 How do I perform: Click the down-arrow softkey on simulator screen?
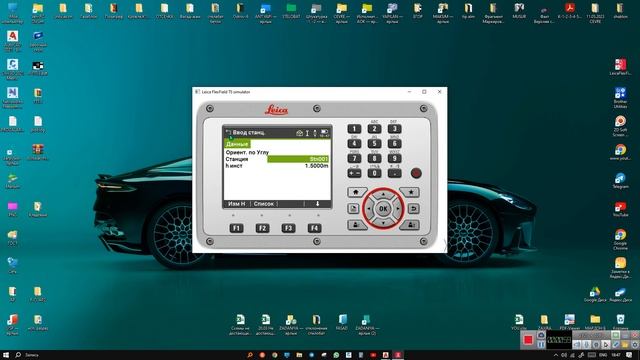pos(318,204)
